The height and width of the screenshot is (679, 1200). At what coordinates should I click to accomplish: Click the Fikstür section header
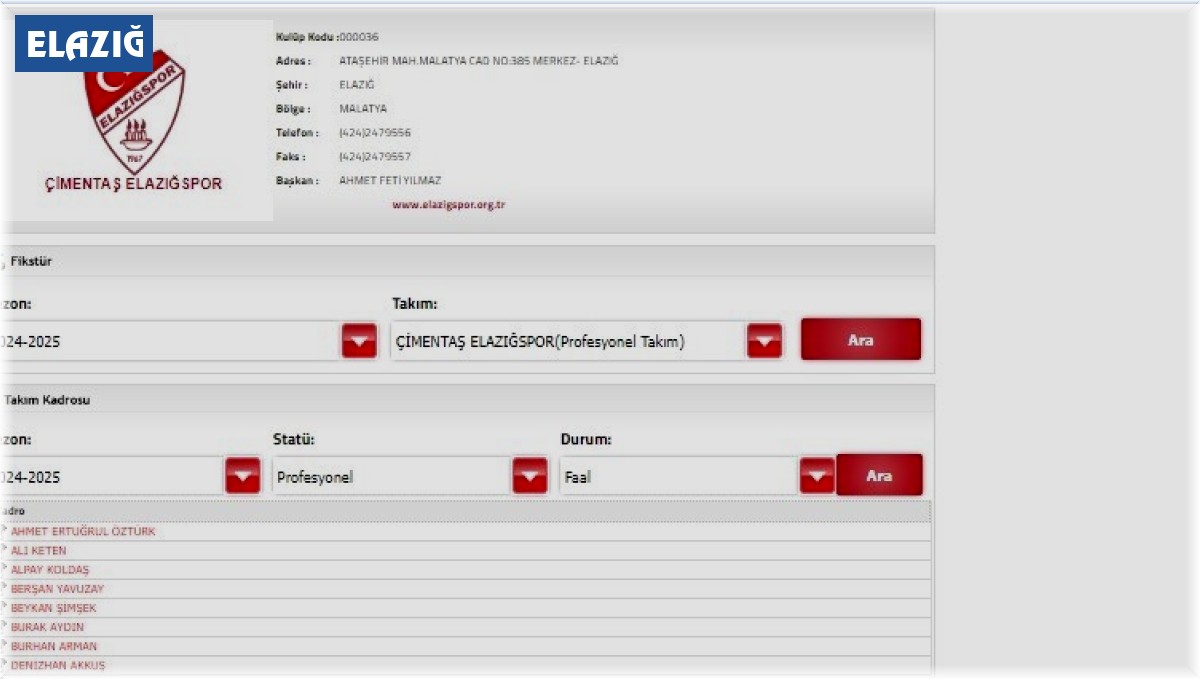coord(32,262)
